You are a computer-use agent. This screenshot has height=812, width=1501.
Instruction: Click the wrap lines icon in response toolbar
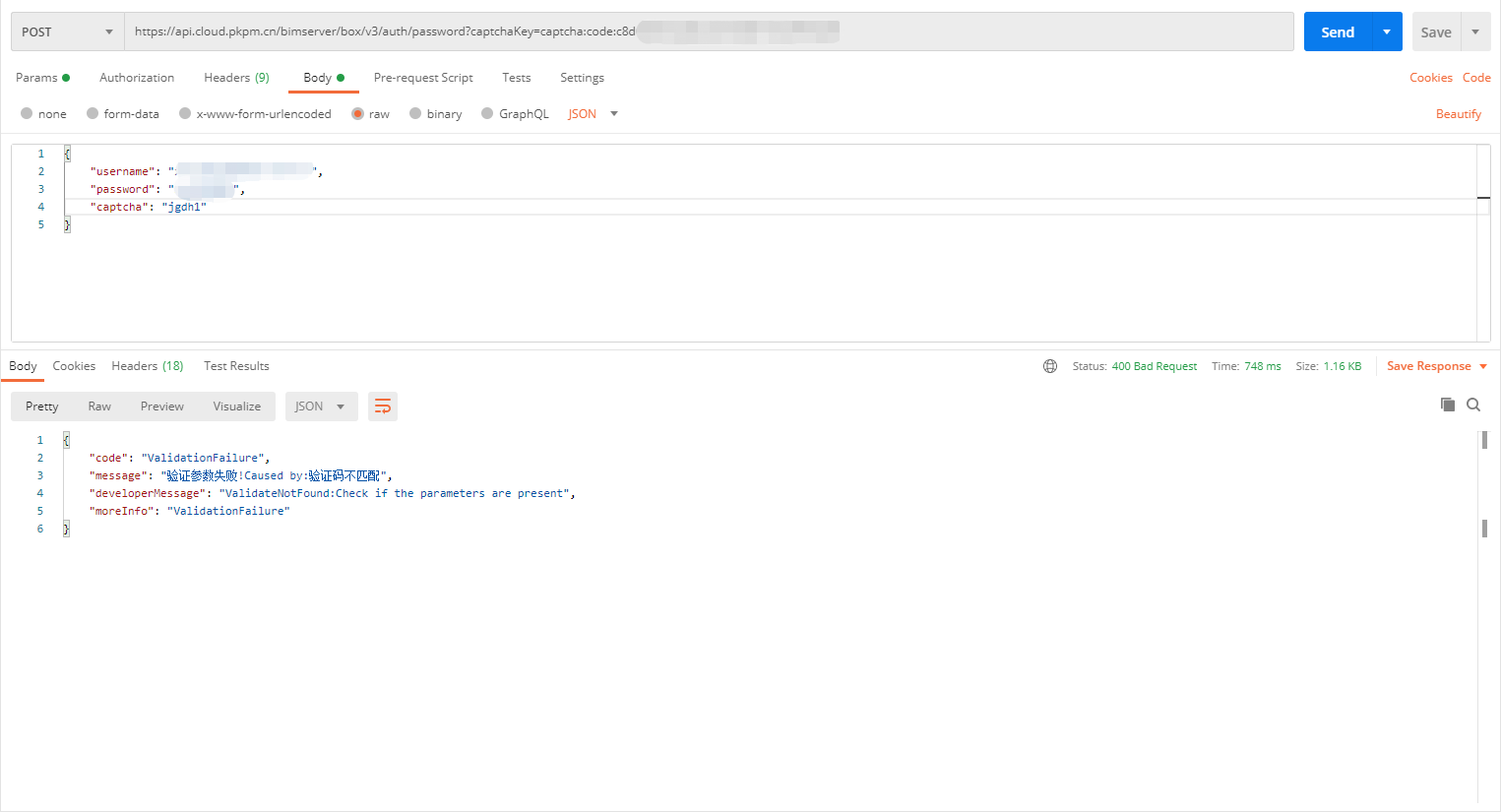[383, 406]
